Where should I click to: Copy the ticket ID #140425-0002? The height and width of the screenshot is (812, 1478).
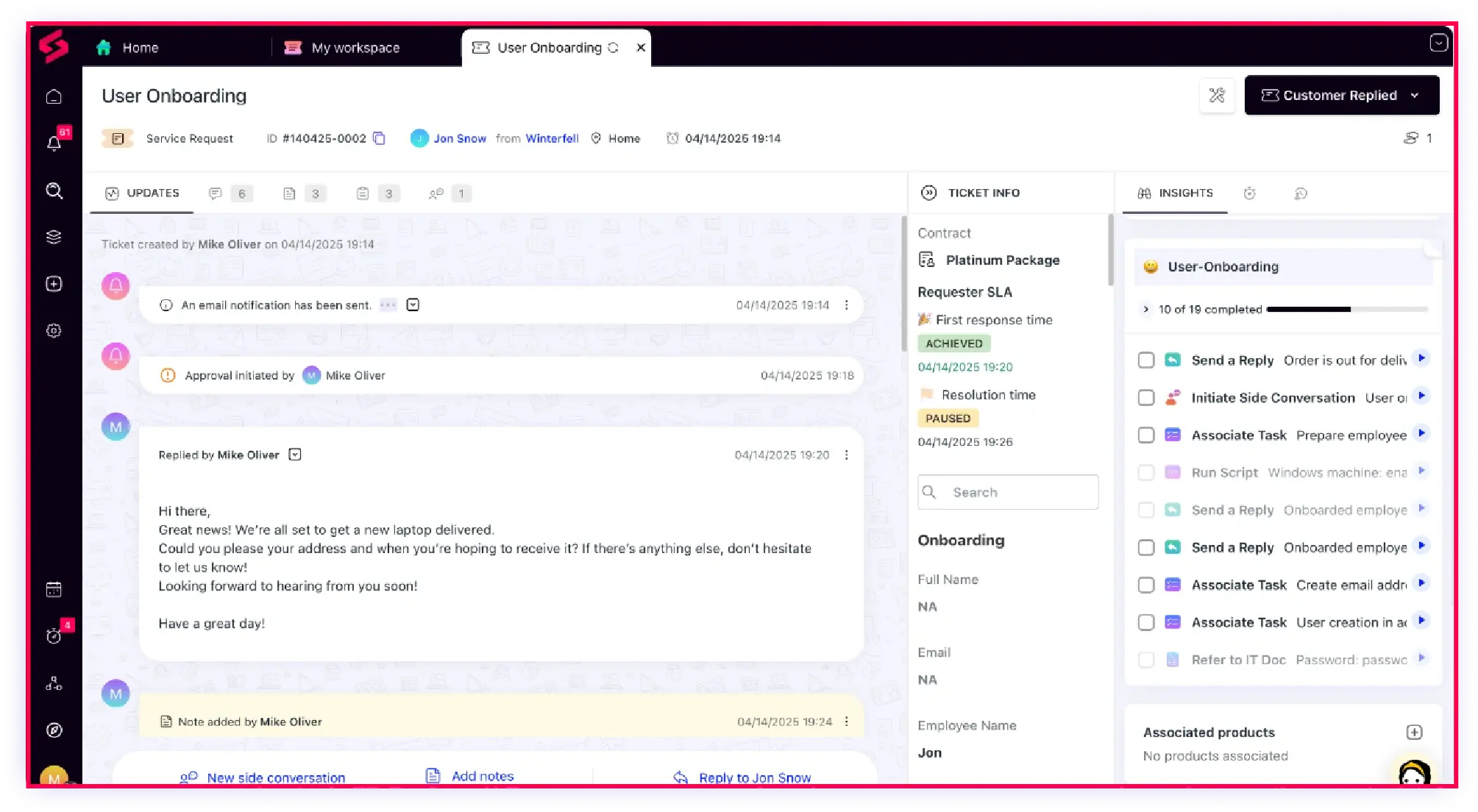(379, 138)
